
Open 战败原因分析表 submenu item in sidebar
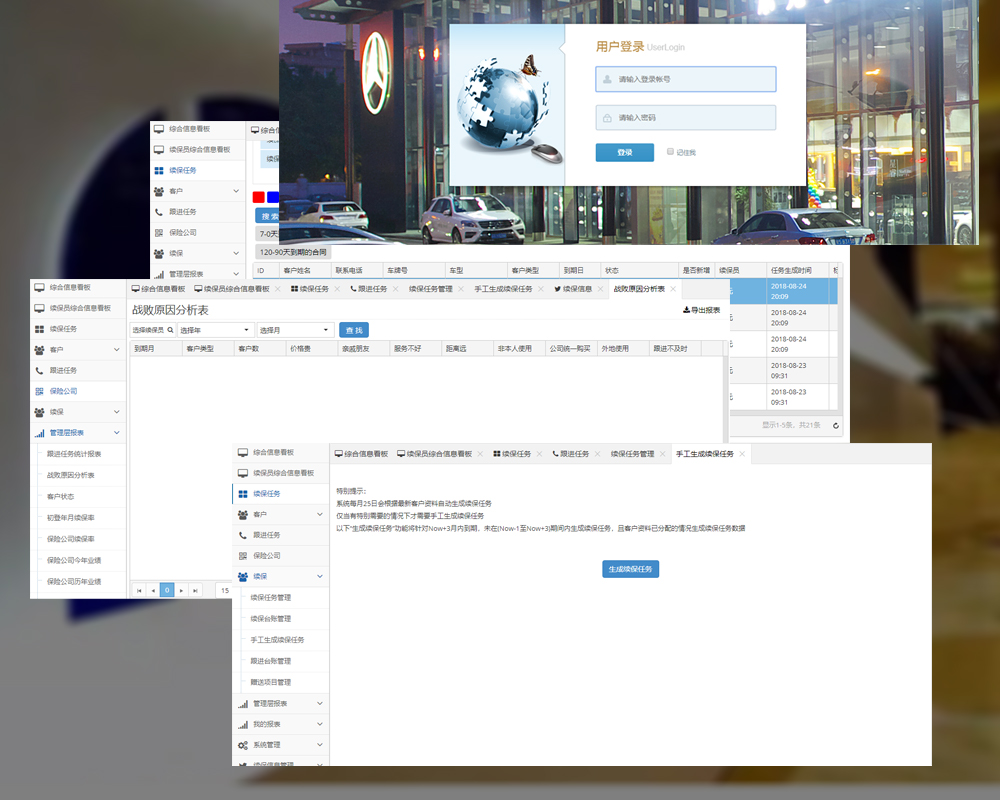point(70,475)
